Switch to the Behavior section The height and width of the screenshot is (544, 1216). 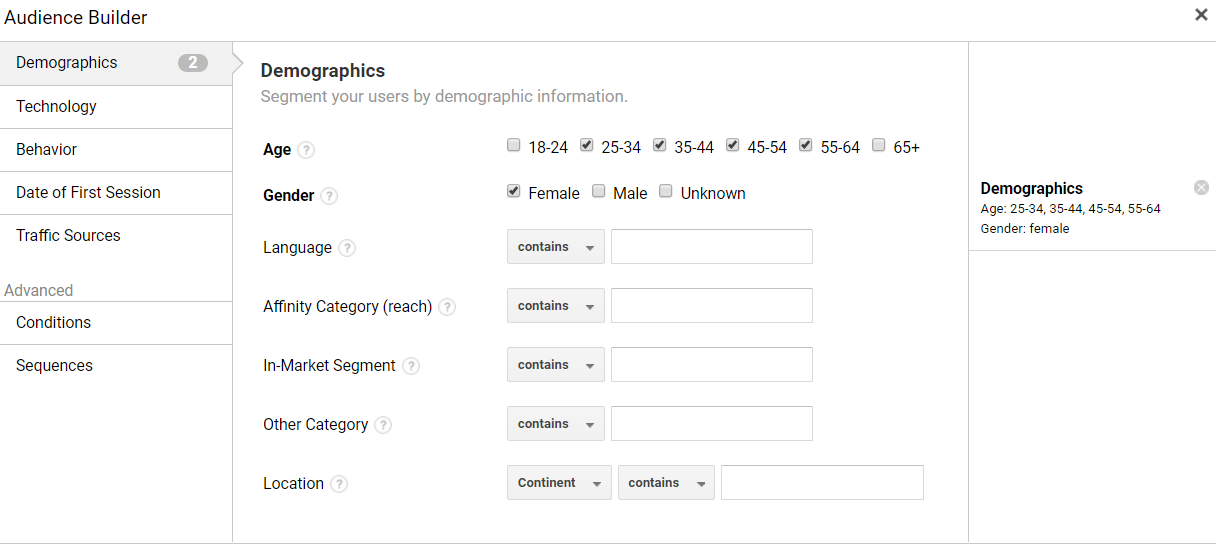coord(116,150)
